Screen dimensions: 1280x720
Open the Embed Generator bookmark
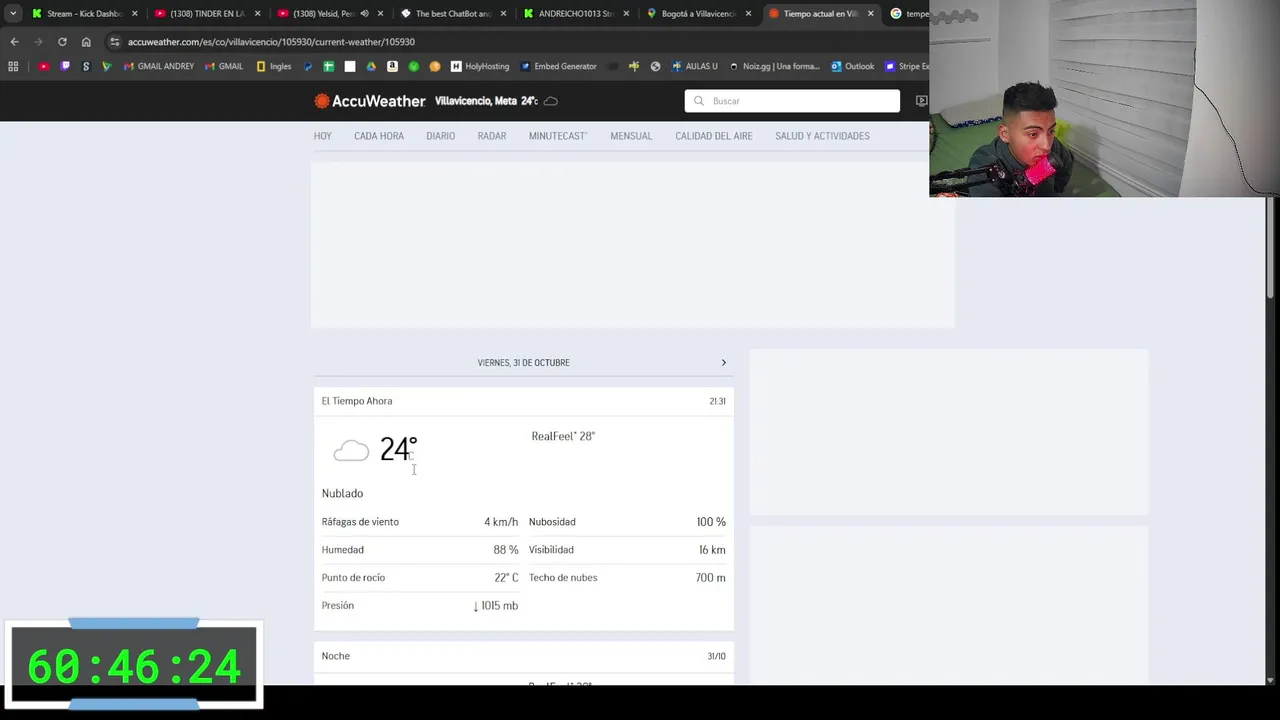tap(558, 66)
